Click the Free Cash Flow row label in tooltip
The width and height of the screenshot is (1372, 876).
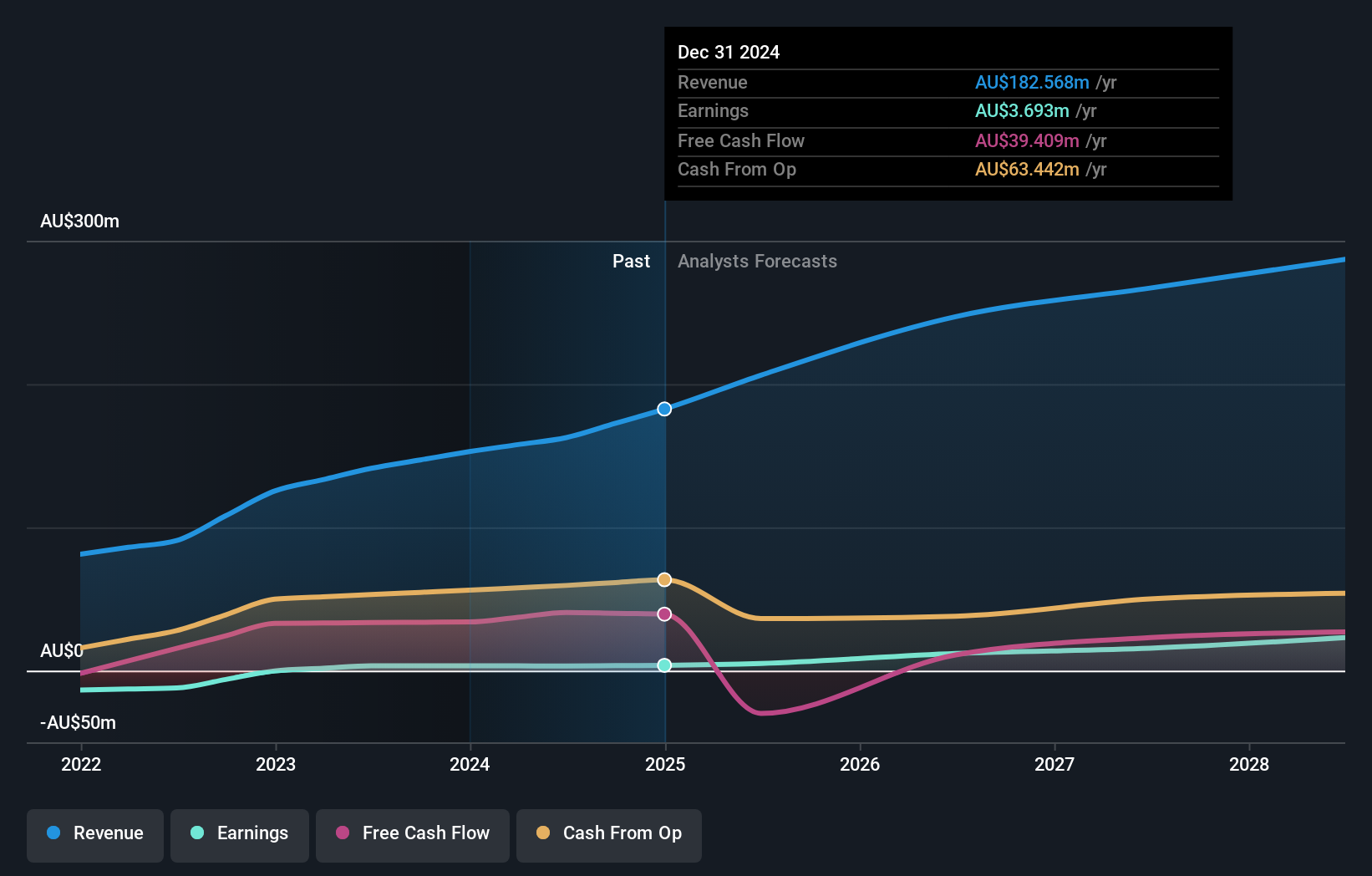[741, 141]
